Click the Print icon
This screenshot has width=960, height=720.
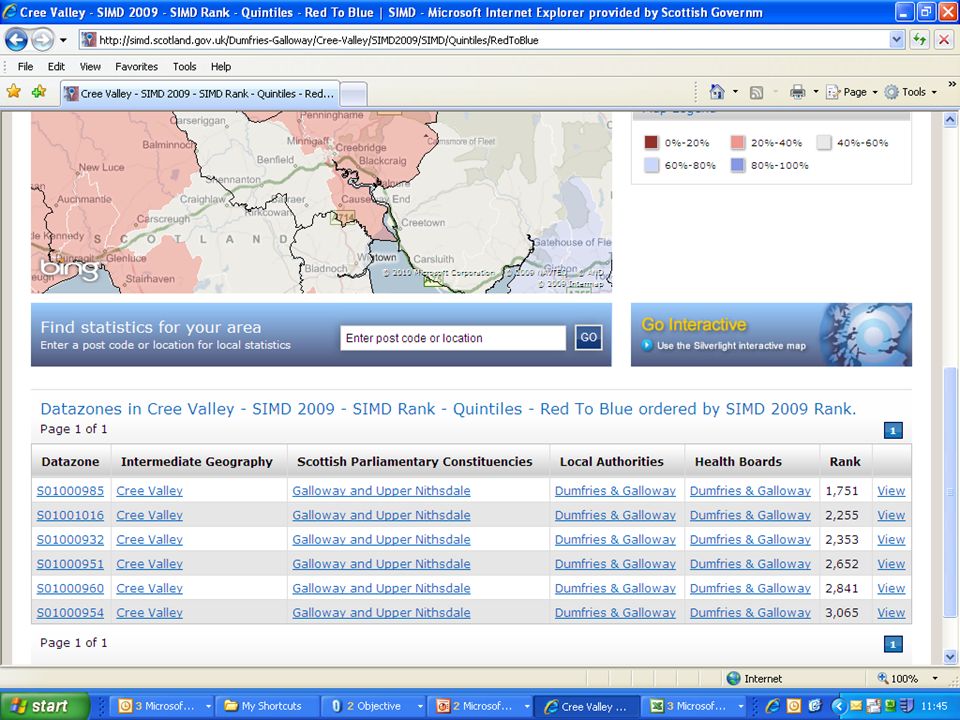click(797, 92)
